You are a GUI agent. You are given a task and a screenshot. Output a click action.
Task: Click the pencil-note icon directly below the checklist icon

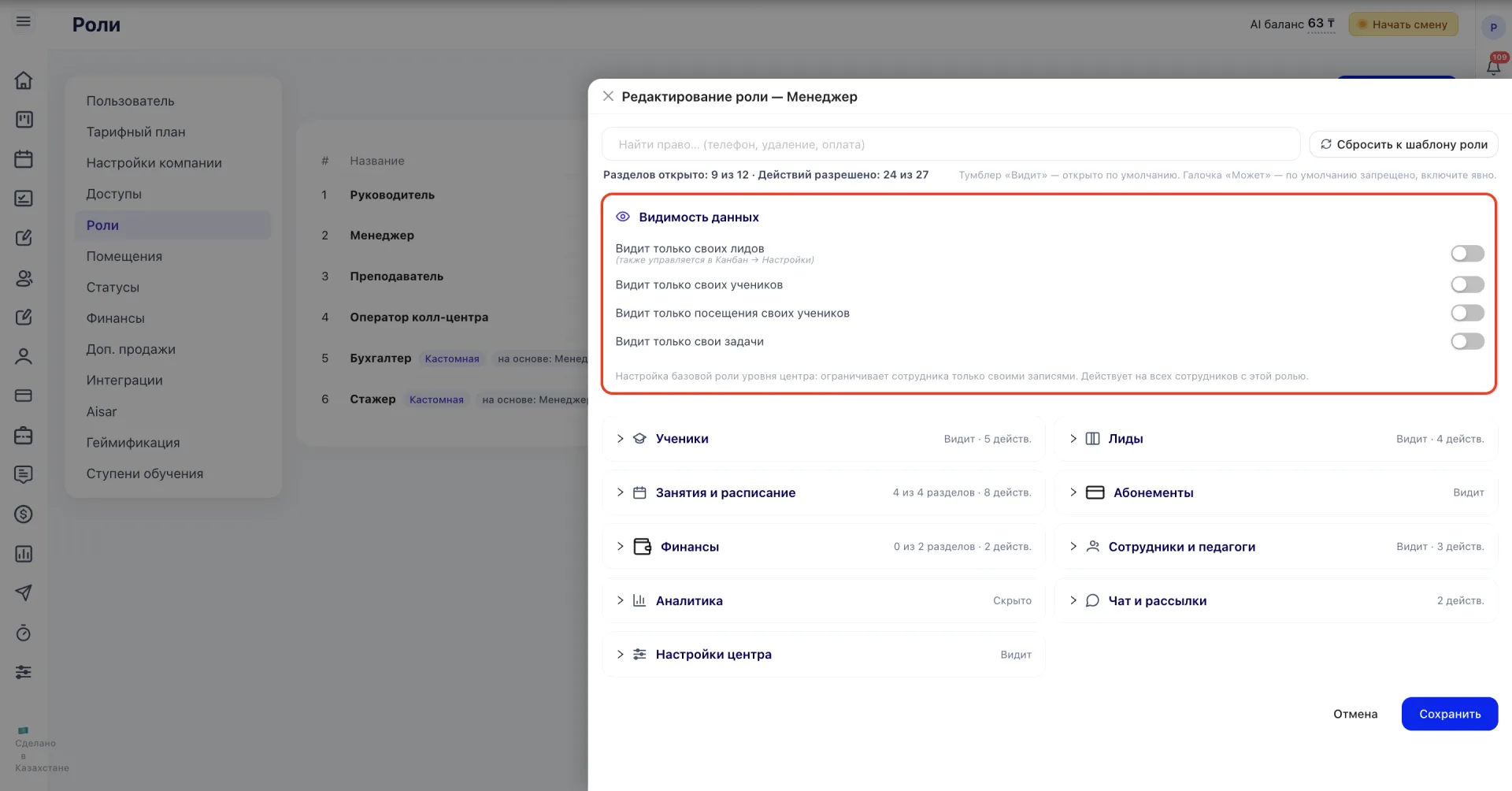tap(24, 238)
